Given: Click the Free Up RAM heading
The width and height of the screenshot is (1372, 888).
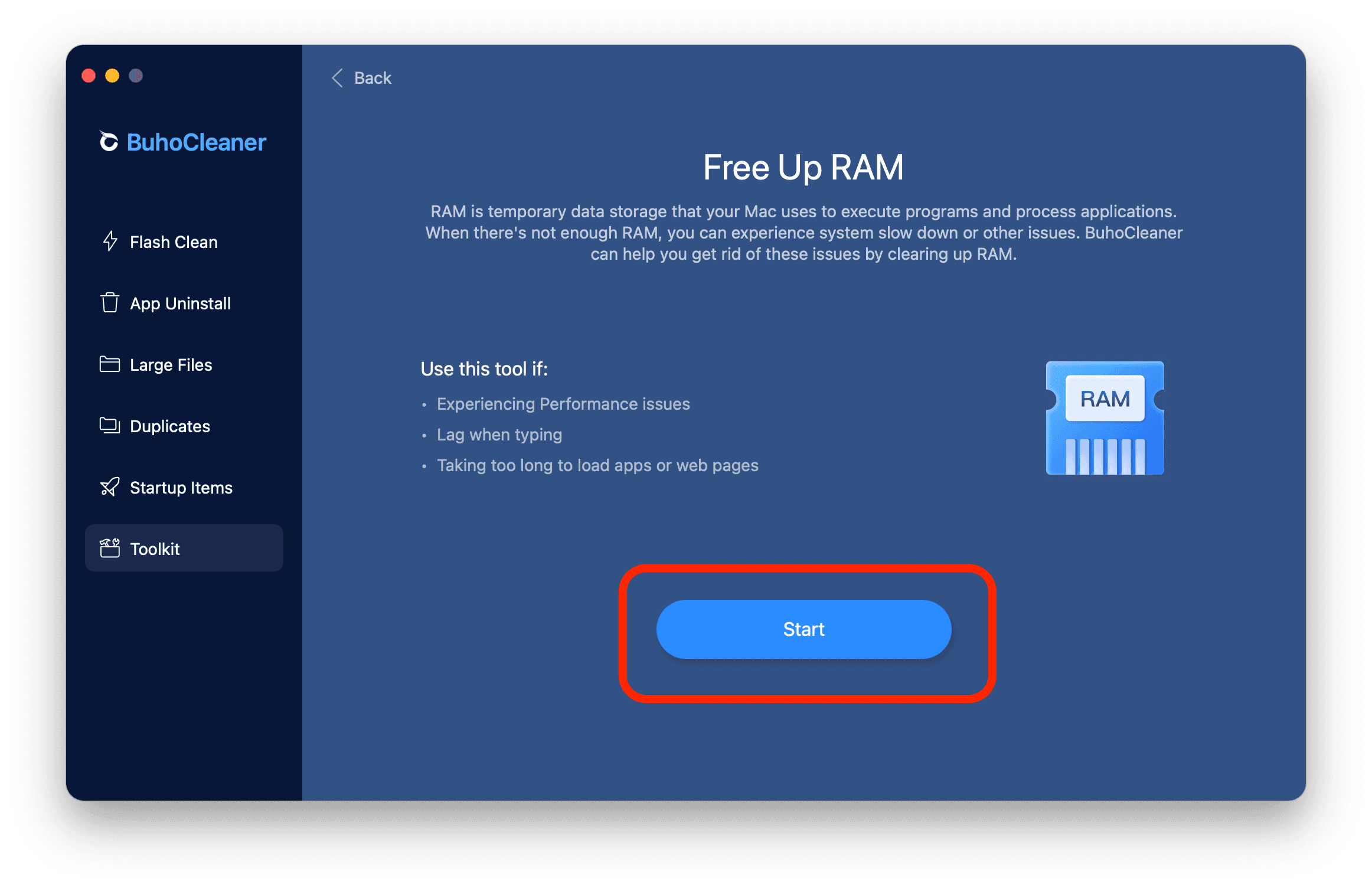Looking at the screenshot, I should 803,167.
